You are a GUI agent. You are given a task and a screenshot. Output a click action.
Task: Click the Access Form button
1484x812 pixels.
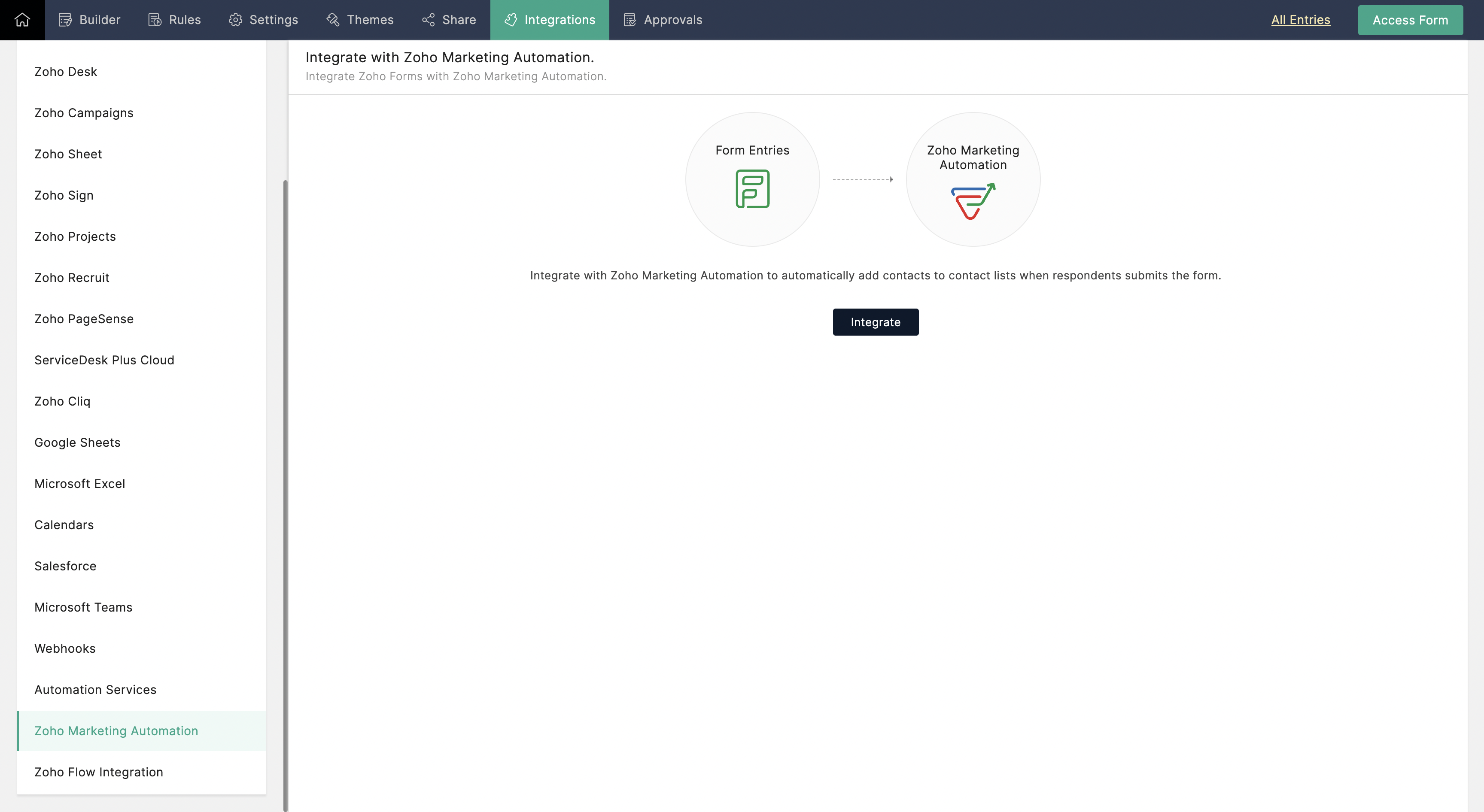coord(1410,20)
